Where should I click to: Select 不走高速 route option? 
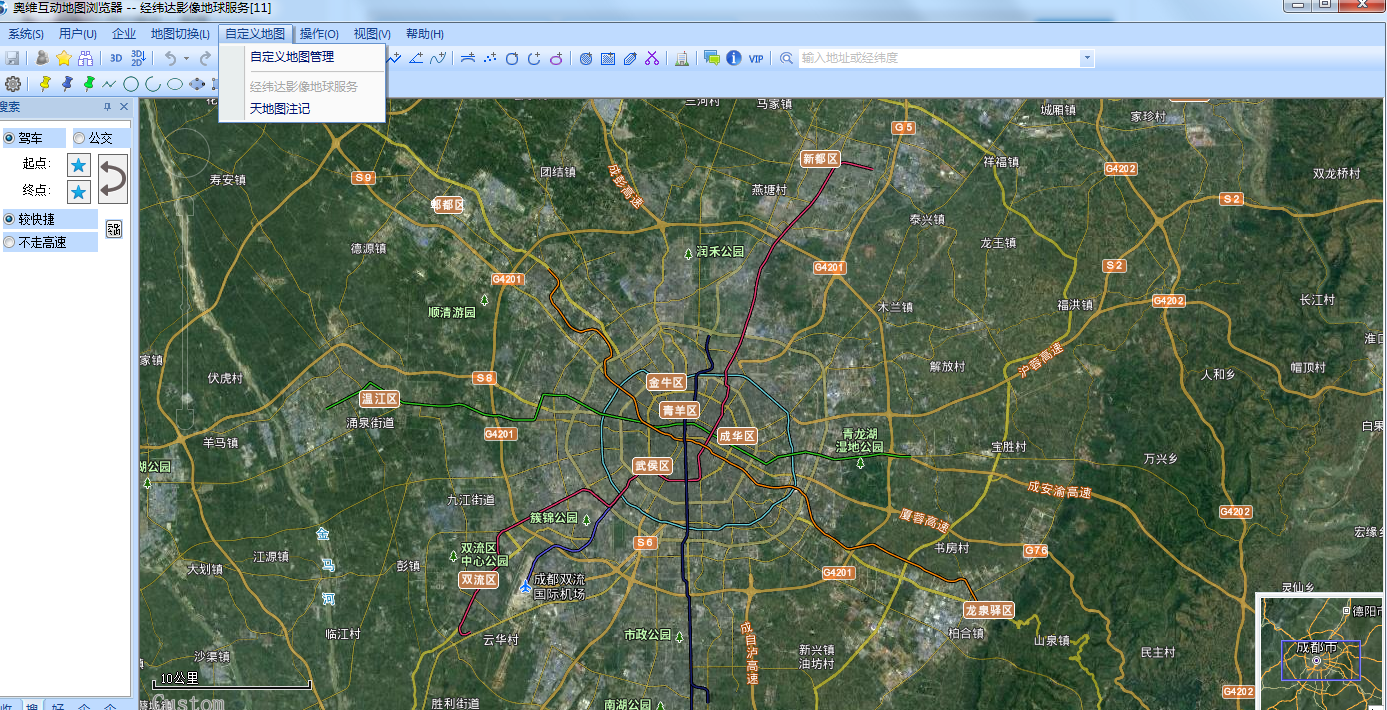click(10, 242)
